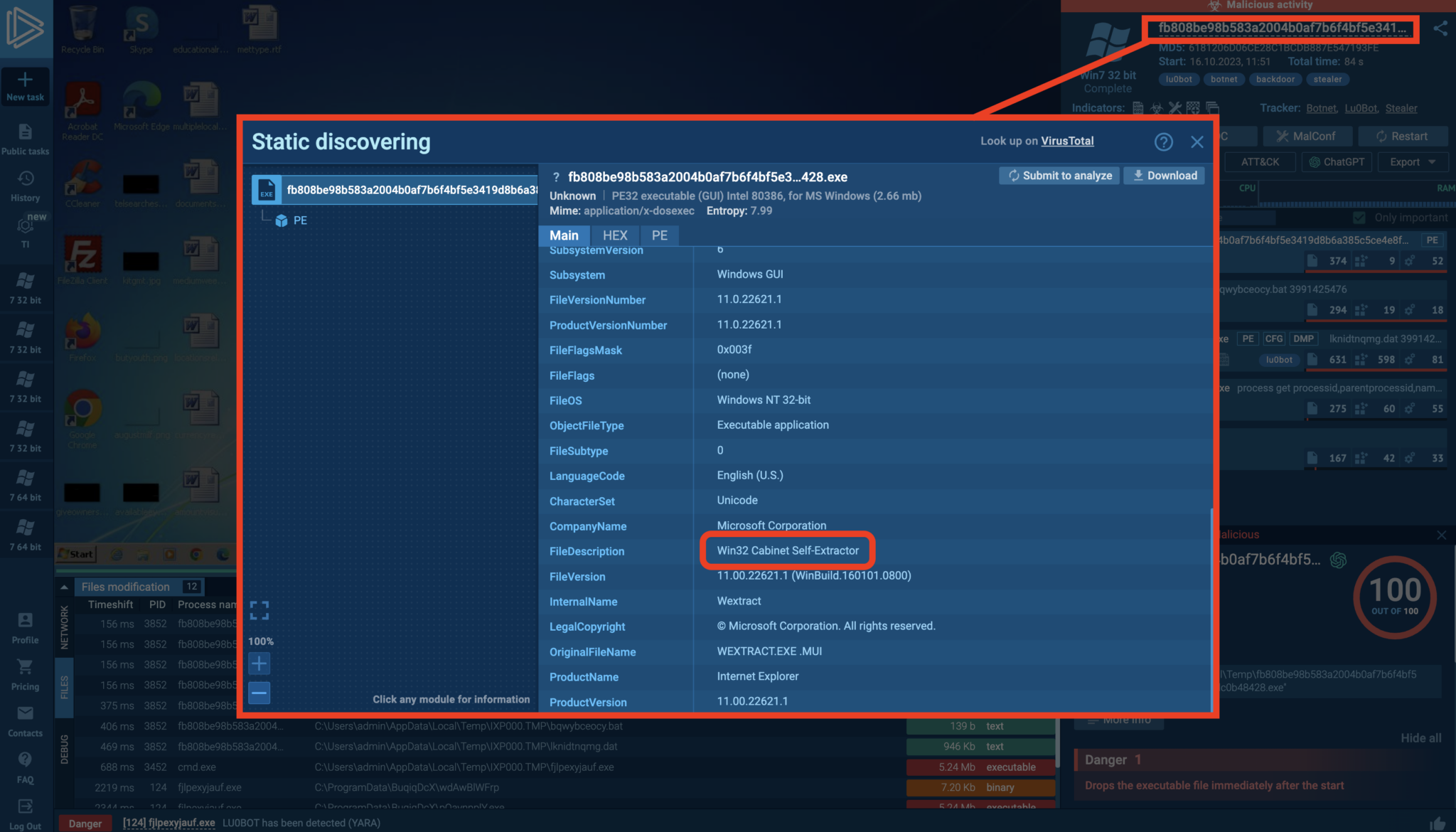Click the fullscreen expand icon
Image resolution: width=1456 pixels, height=832 pixels.
coord(259,610)
